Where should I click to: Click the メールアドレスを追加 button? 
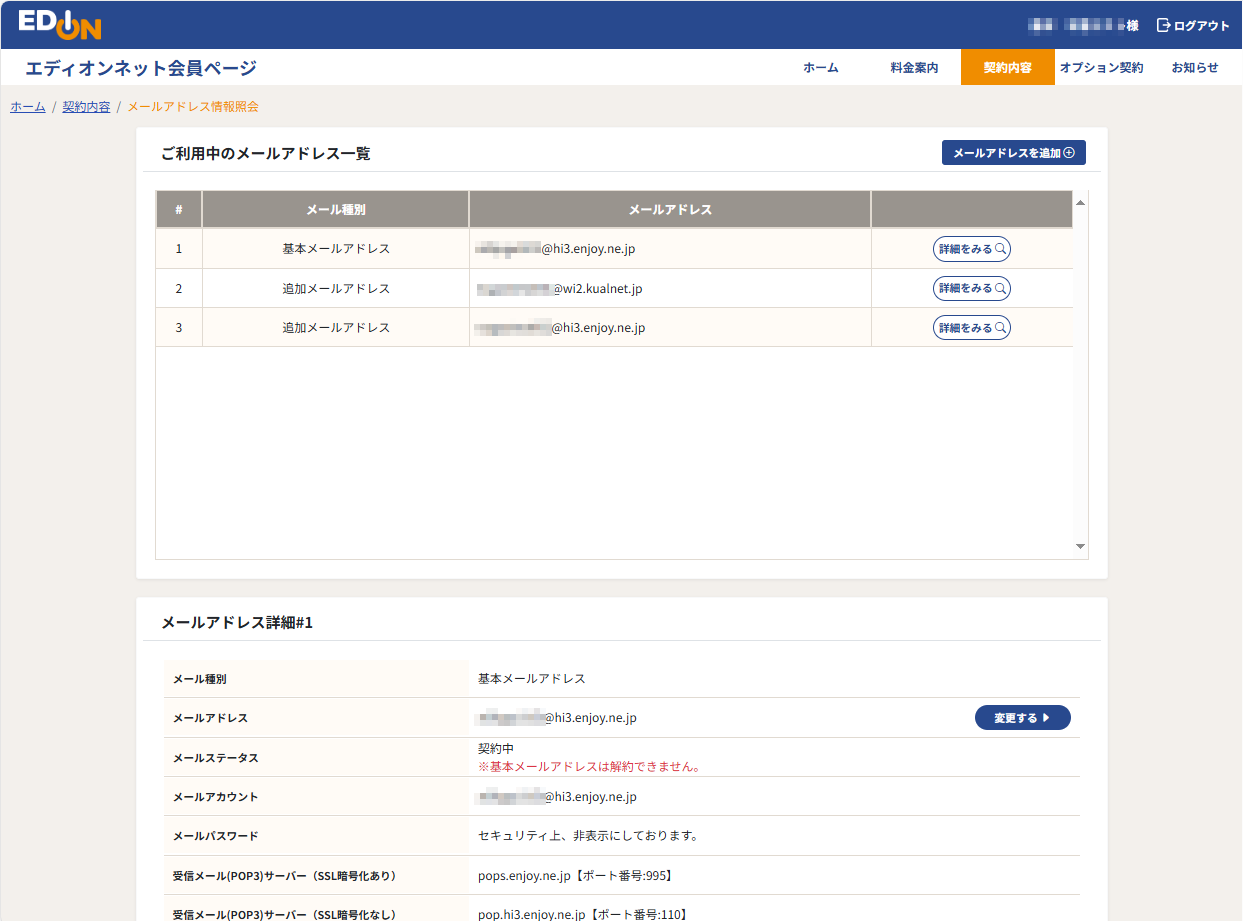(x=1013, y=152)
